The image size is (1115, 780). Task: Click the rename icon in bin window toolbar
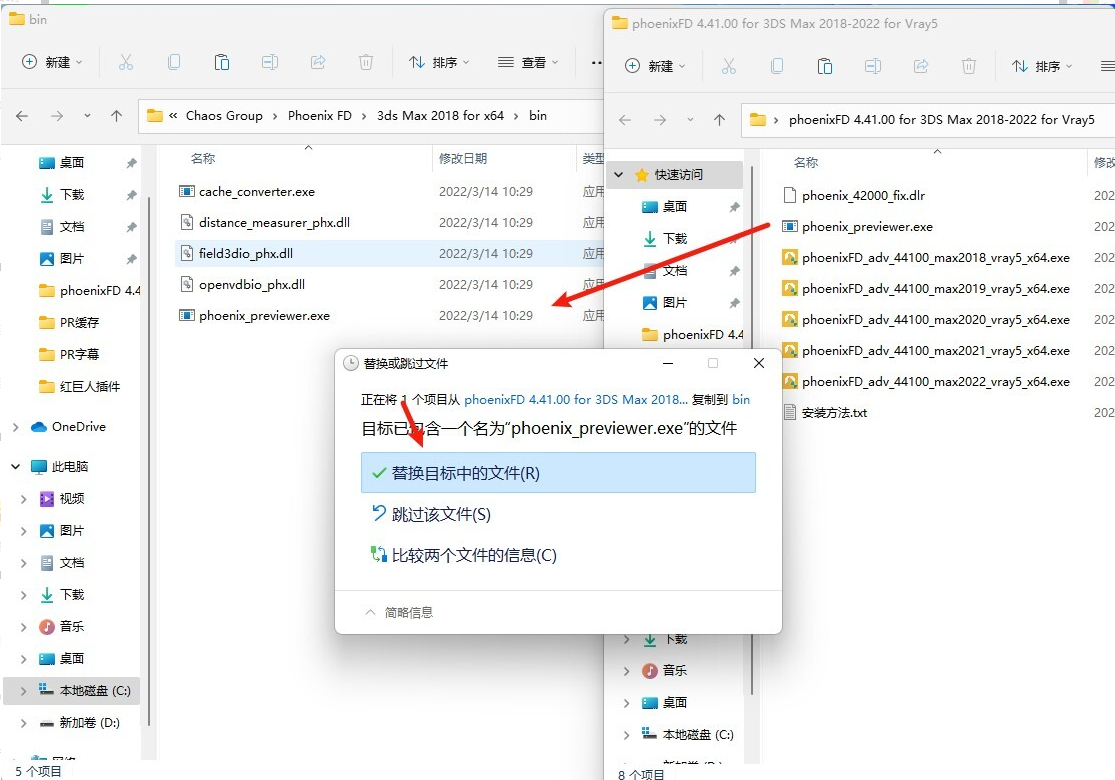[270, 63]
